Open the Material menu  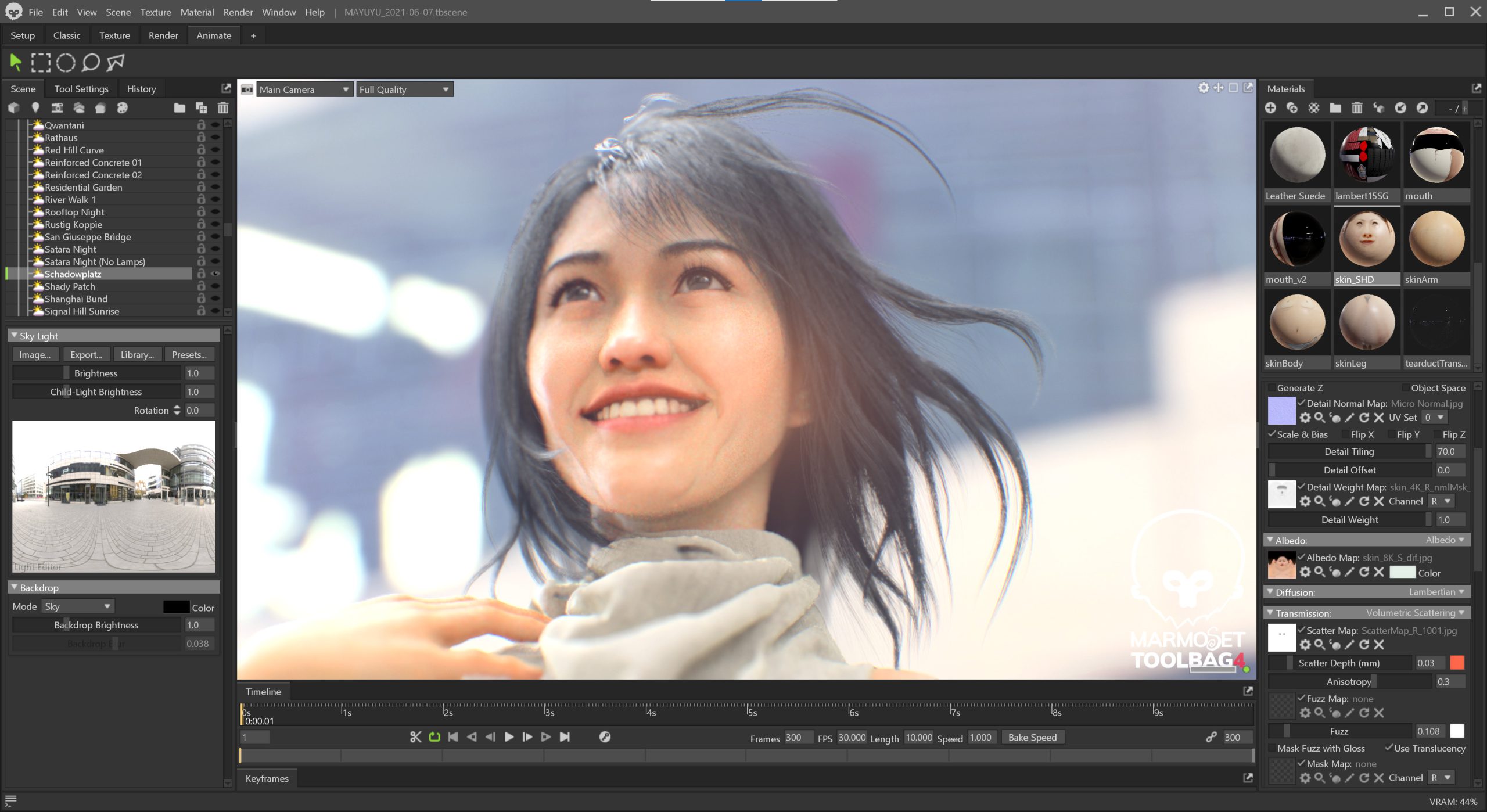coord(197,12)
